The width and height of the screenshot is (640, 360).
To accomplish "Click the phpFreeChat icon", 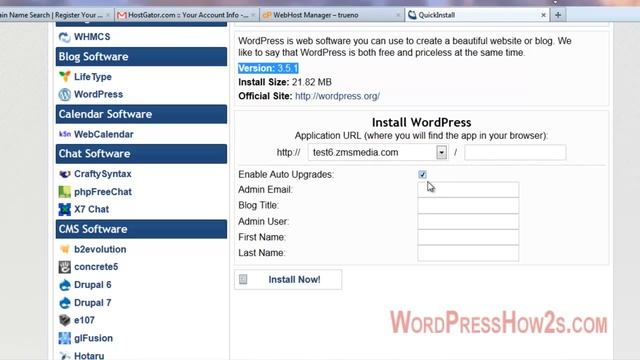I will (64, 191).
